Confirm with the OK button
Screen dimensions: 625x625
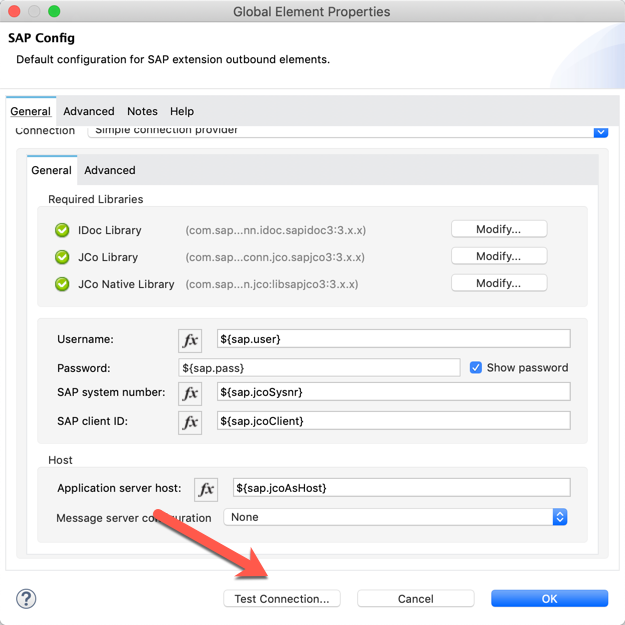(549, 599)
